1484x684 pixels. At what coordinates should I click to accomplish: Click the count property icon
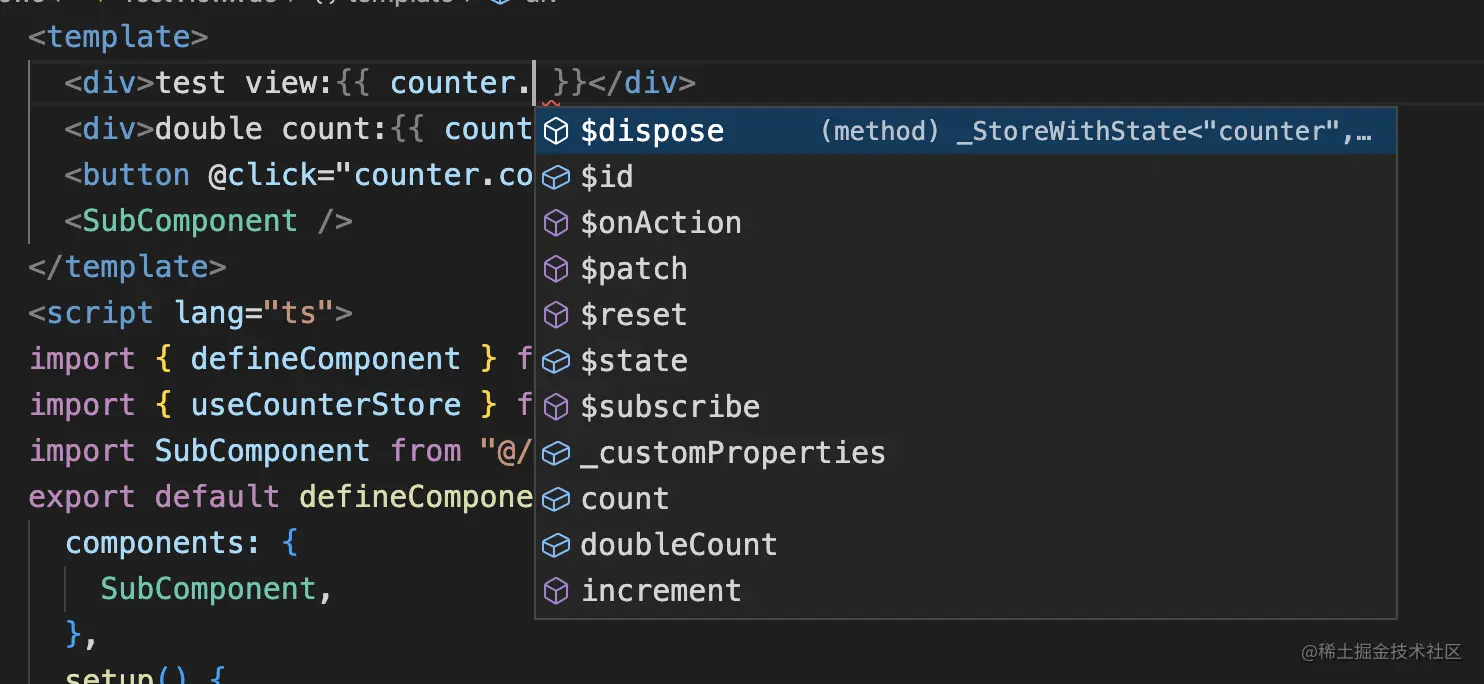click(x=556, y=499)
